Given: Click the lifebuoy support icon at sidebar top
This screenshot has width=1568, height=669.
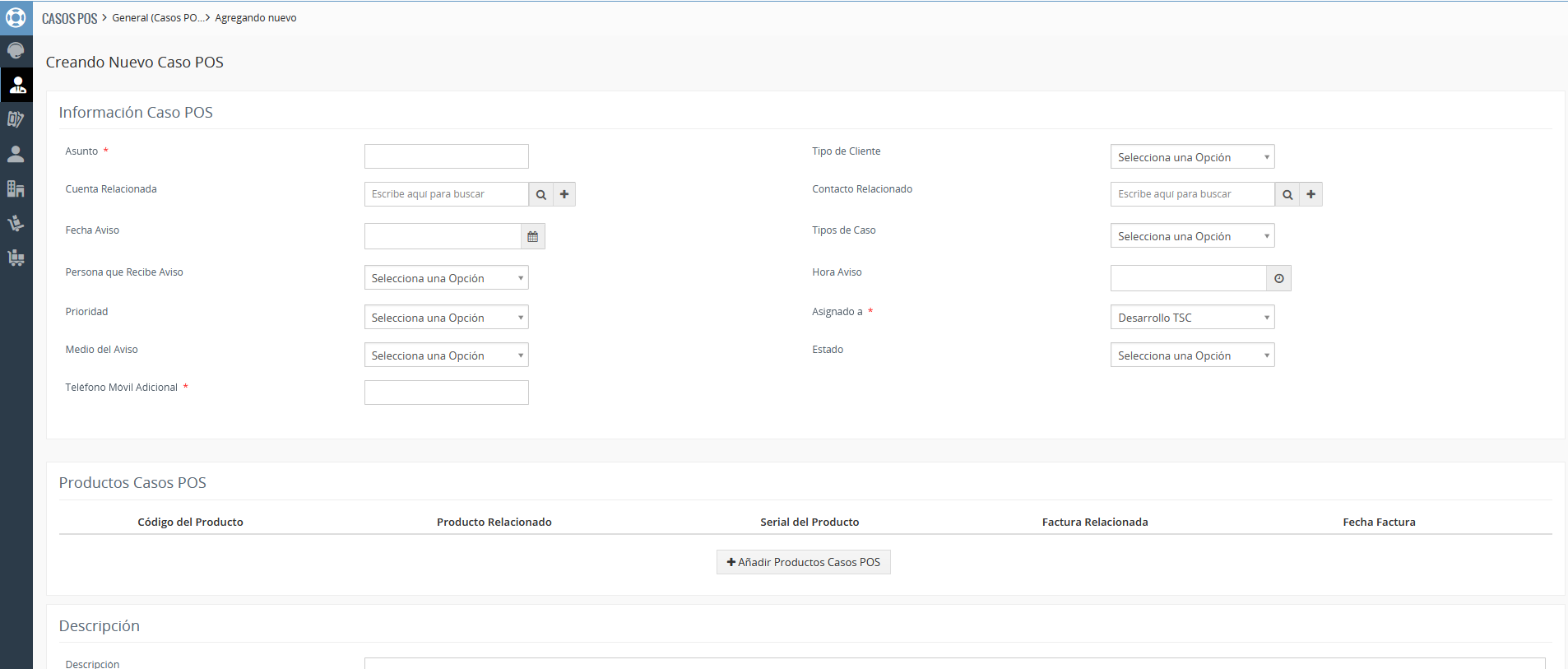Looking at the screenshot, I should click(x=16, y=17).
